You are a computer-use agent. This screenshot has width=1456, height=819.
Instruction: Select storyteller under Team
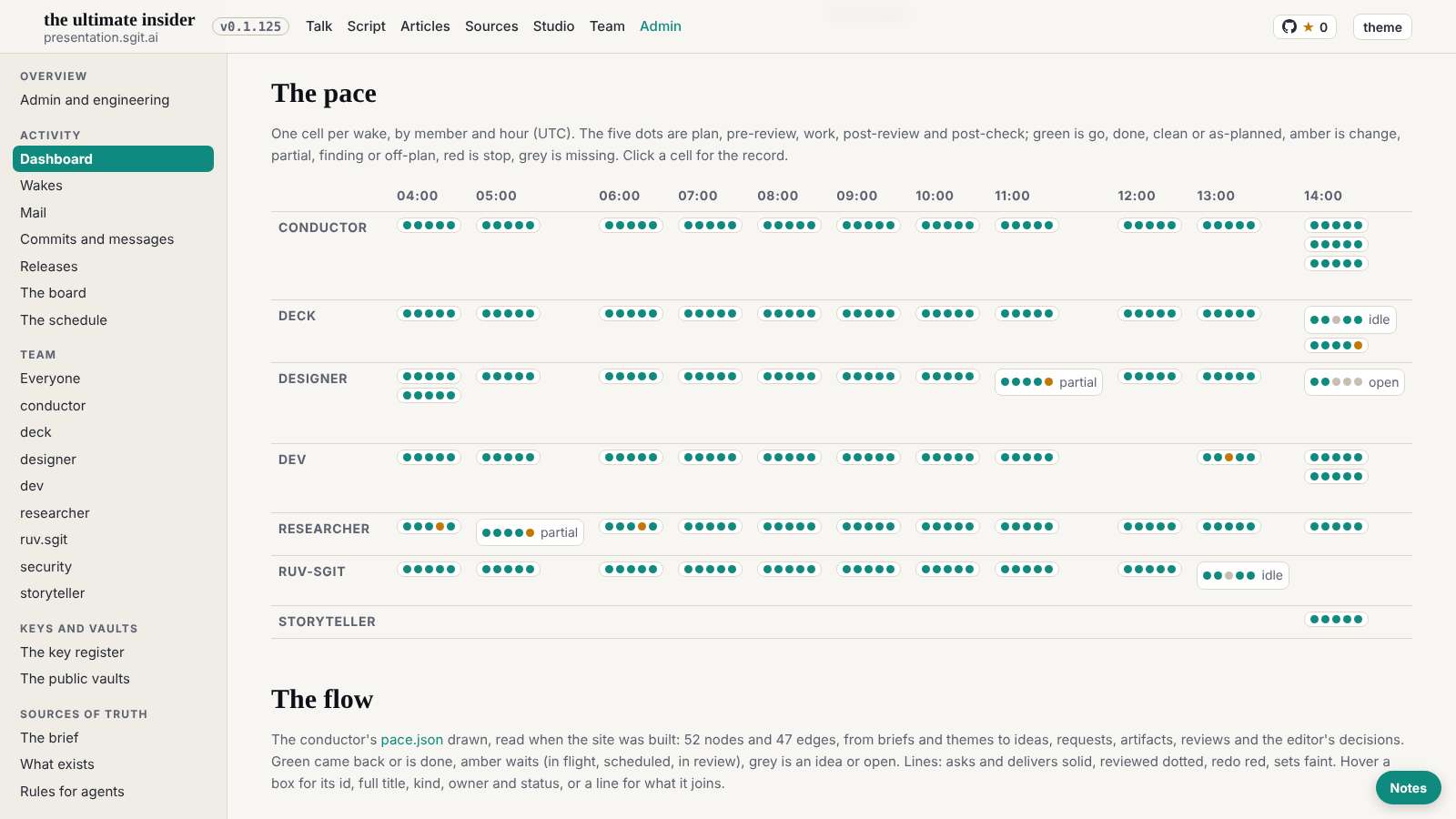point(52,593)
